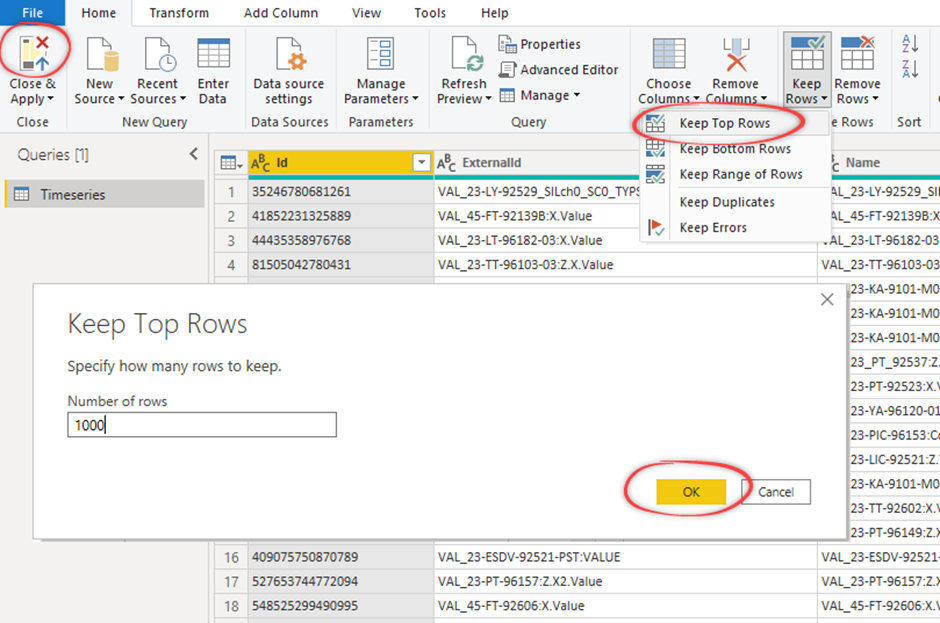Image resolution: width=940 pixels, height=623 pixels.
Task: Click the Close & Apply icon
Action: 33,54
